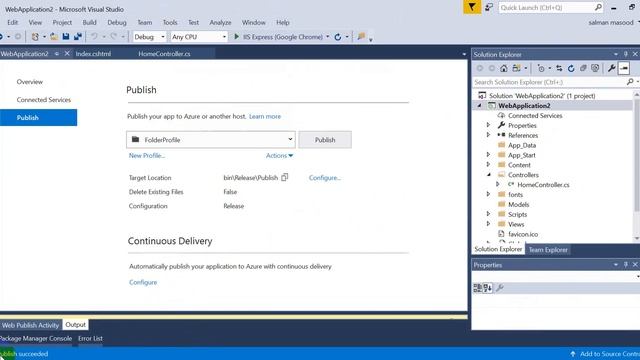Image resolution: width=640 pixels, height=360 pixels.
Task: Select Connected Services in left sidebar
Action: (x=44, y=100)
